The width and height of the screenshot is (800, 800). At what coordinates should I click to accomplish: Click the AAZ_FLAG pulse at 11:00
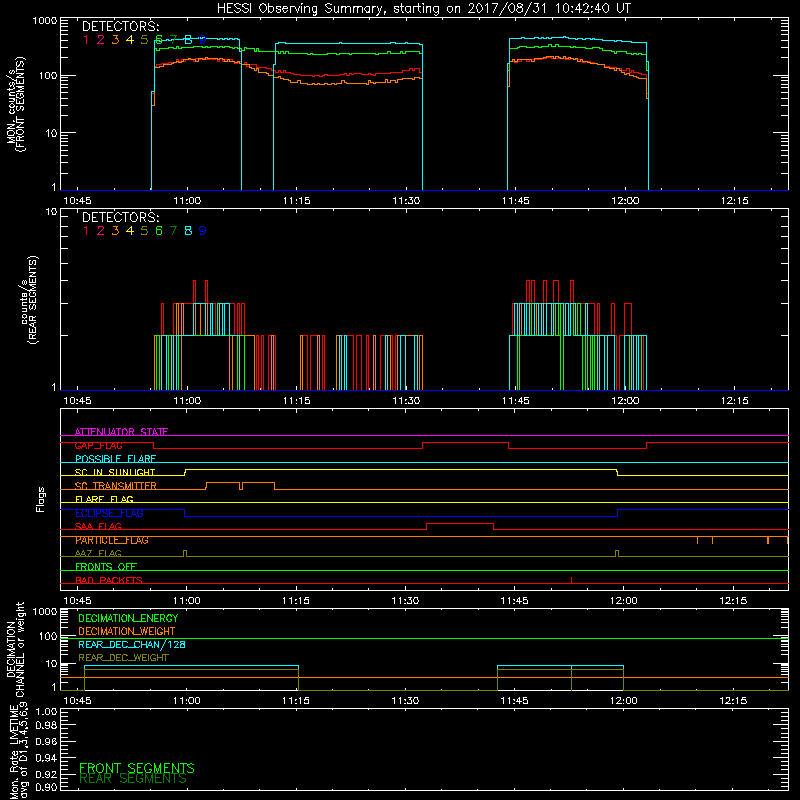(x=185, y=554)
